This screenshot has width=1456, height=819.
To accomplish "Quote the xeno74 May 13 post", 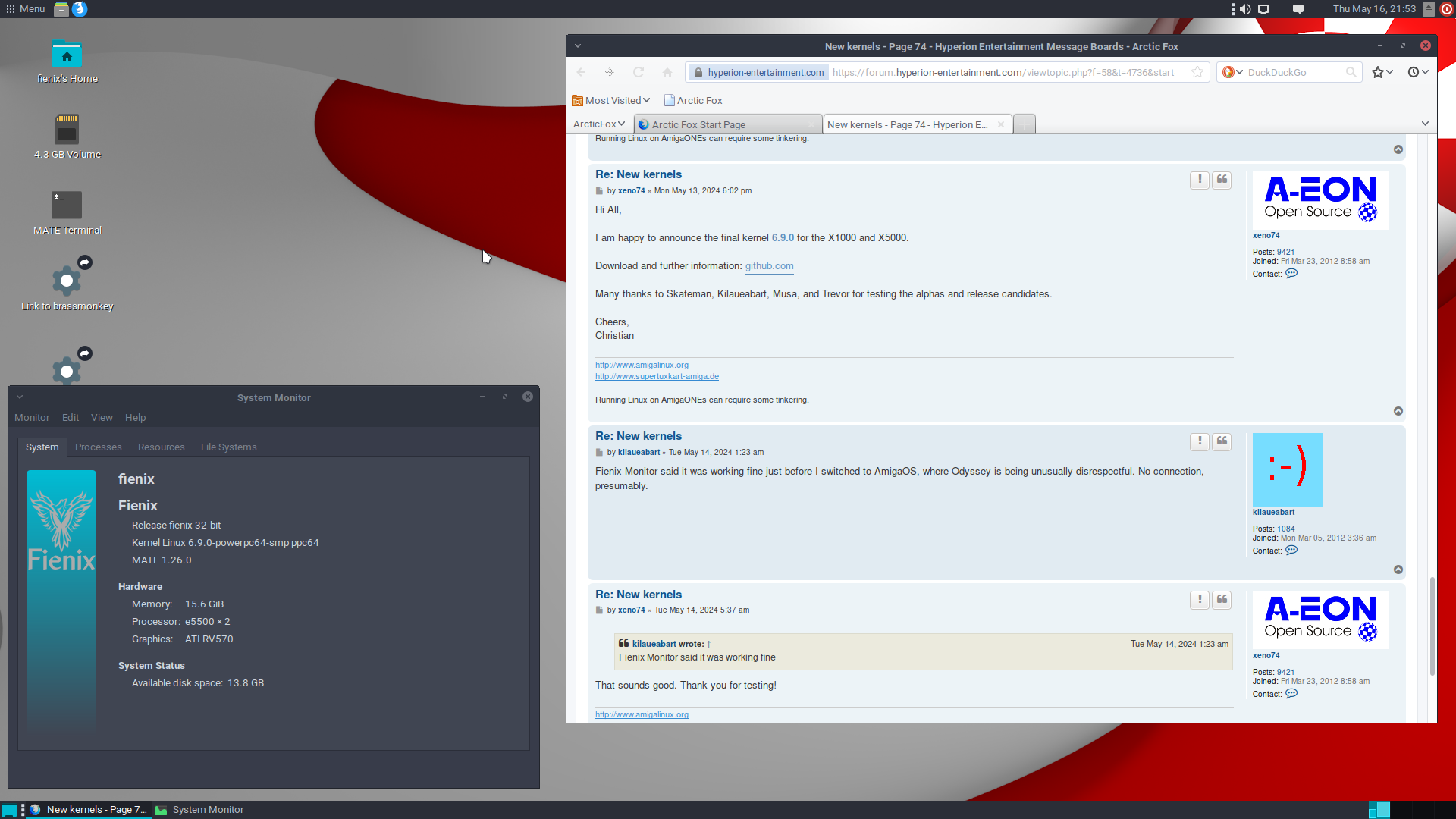I will click(x=1222, y=180).
